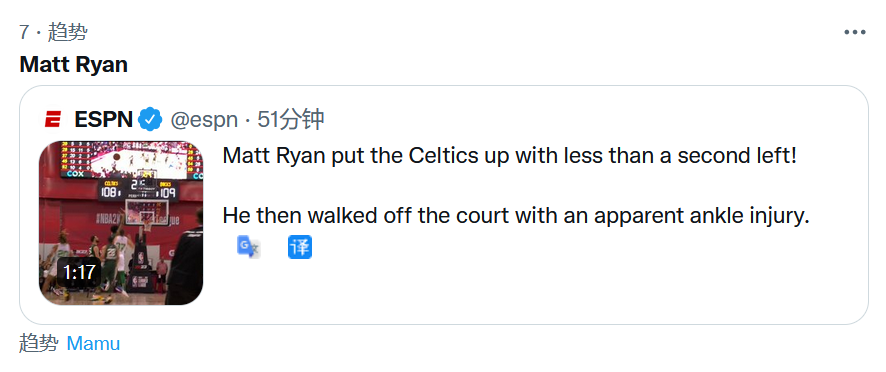Click the COX logo in the video preview
886x372 pixels.
(75, 174)
